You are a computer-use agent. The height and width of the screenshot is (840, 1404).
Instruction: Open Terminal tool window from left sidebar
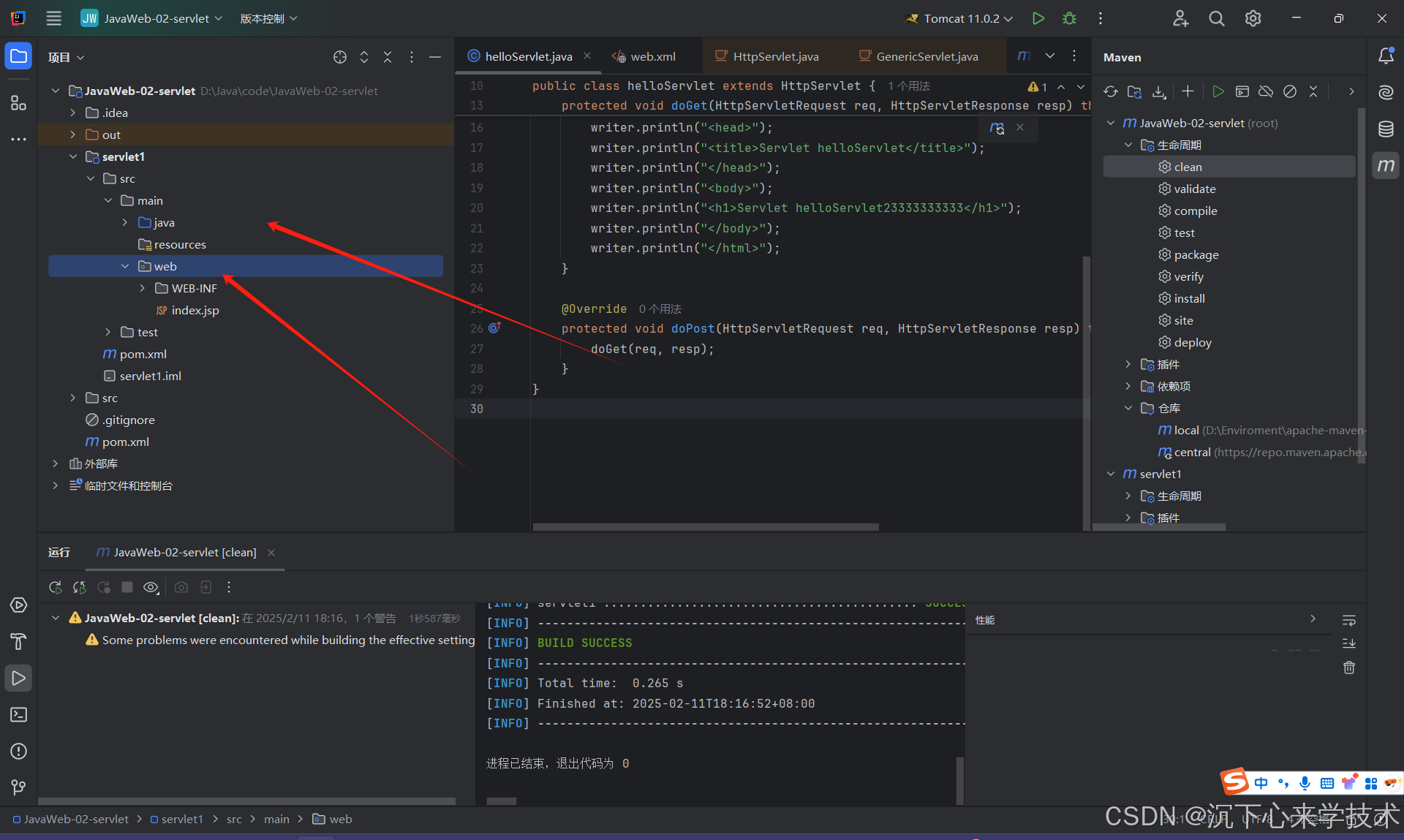point(18,714)
